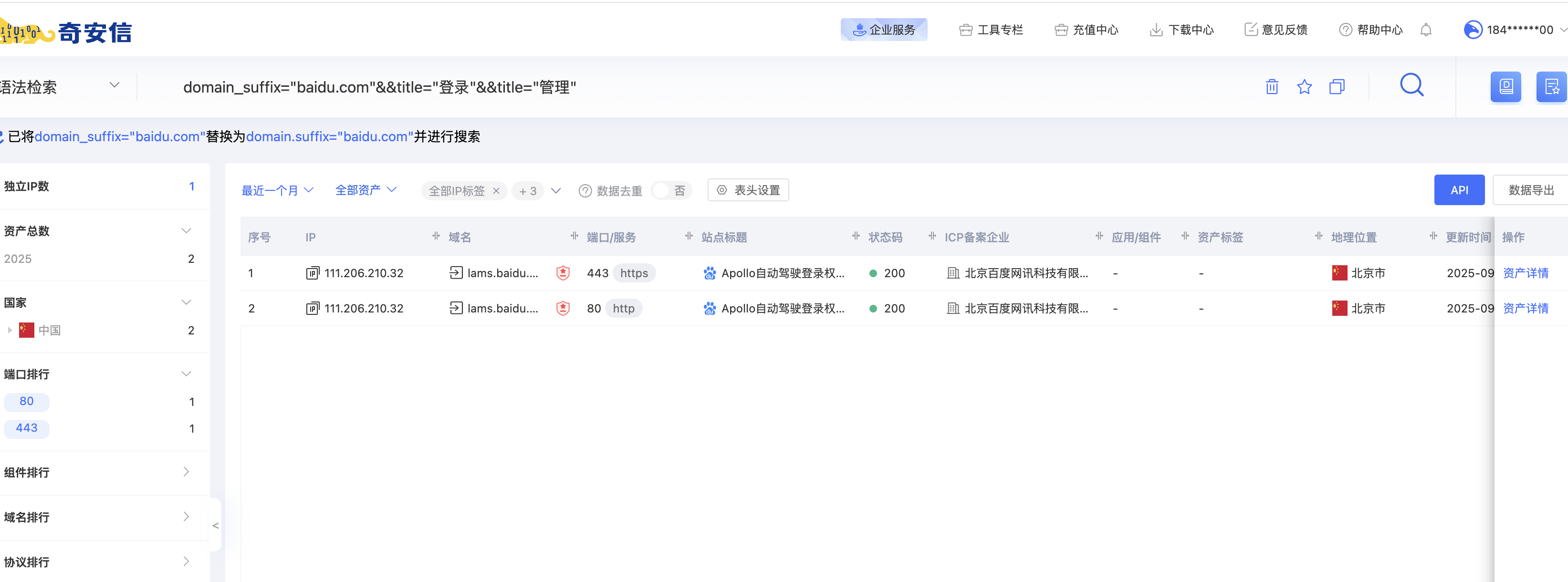
Task: Click the magnifier search icon
Action: click(x=1411, y=85)
